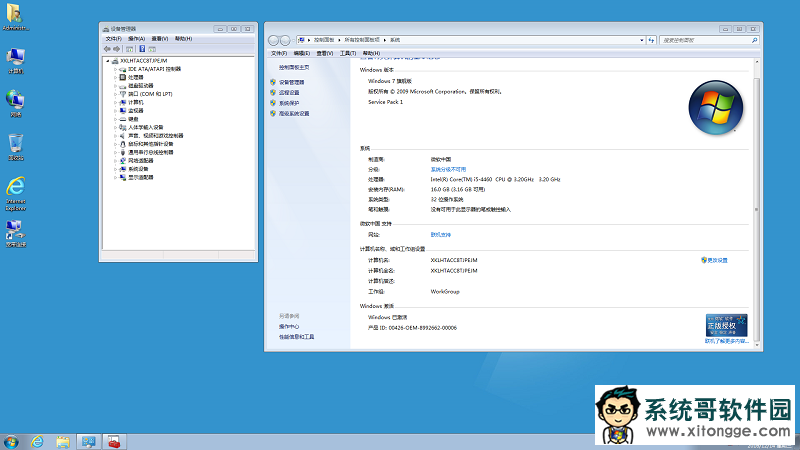Viewport: 800px width, 450px height.
Task: Click the 计算机 Computer desktop icon
Action: click(15, 61)
